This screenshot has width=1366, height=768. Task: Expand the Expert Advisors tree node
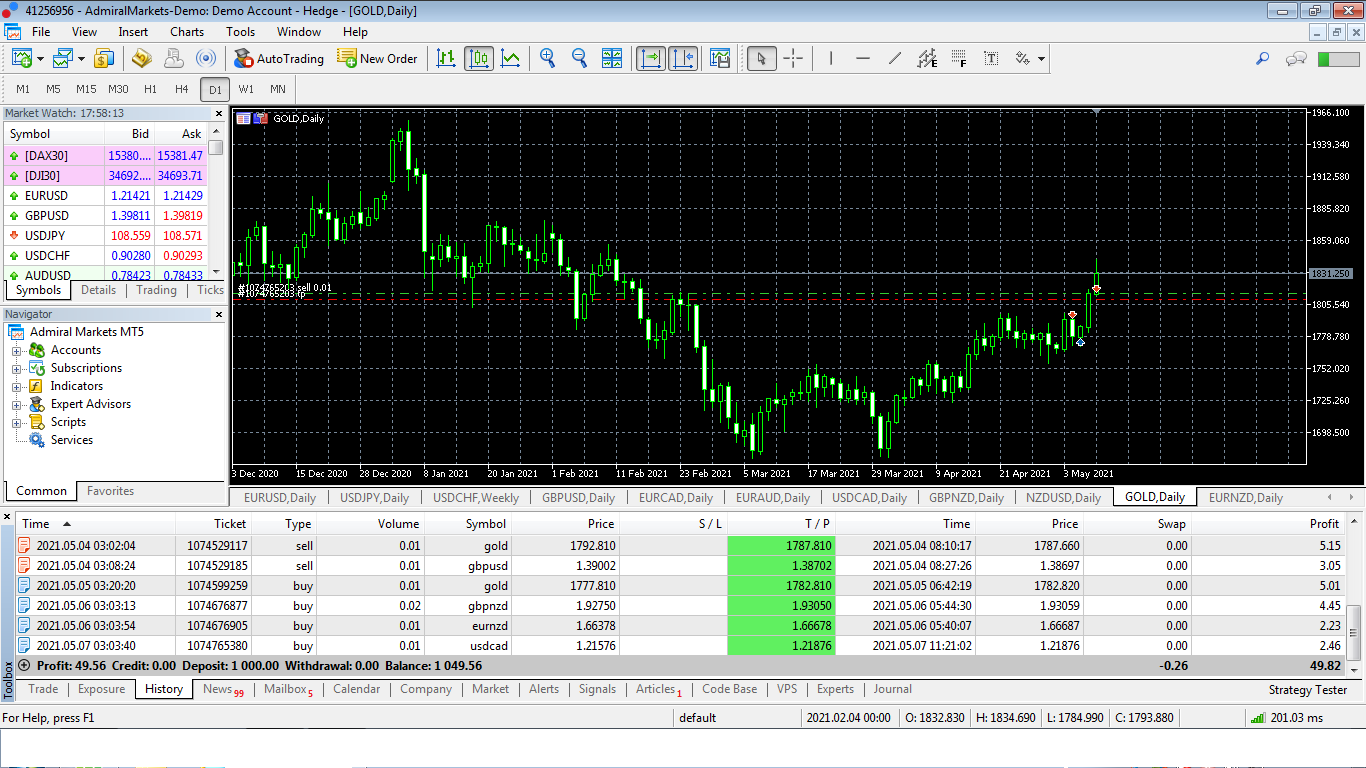17,405
